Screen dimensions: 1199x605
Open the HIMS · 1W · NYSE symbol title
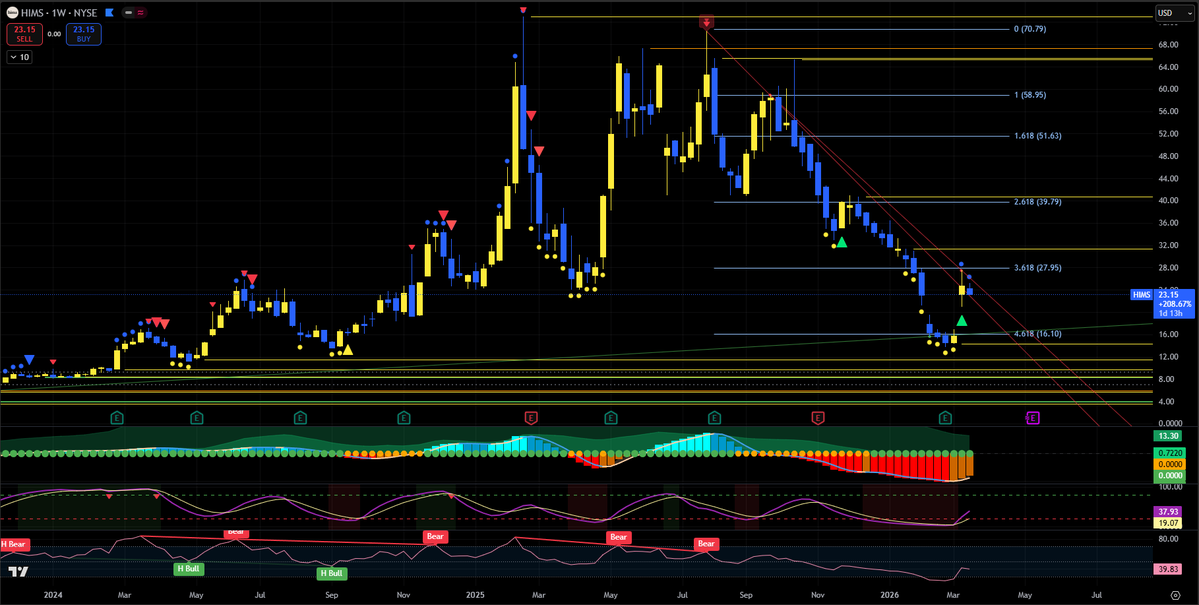pos(60,13)
